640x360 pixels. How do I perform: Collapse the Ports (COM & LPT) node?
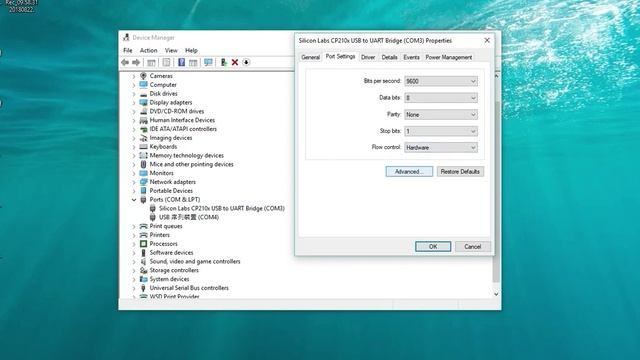point(134,200)
